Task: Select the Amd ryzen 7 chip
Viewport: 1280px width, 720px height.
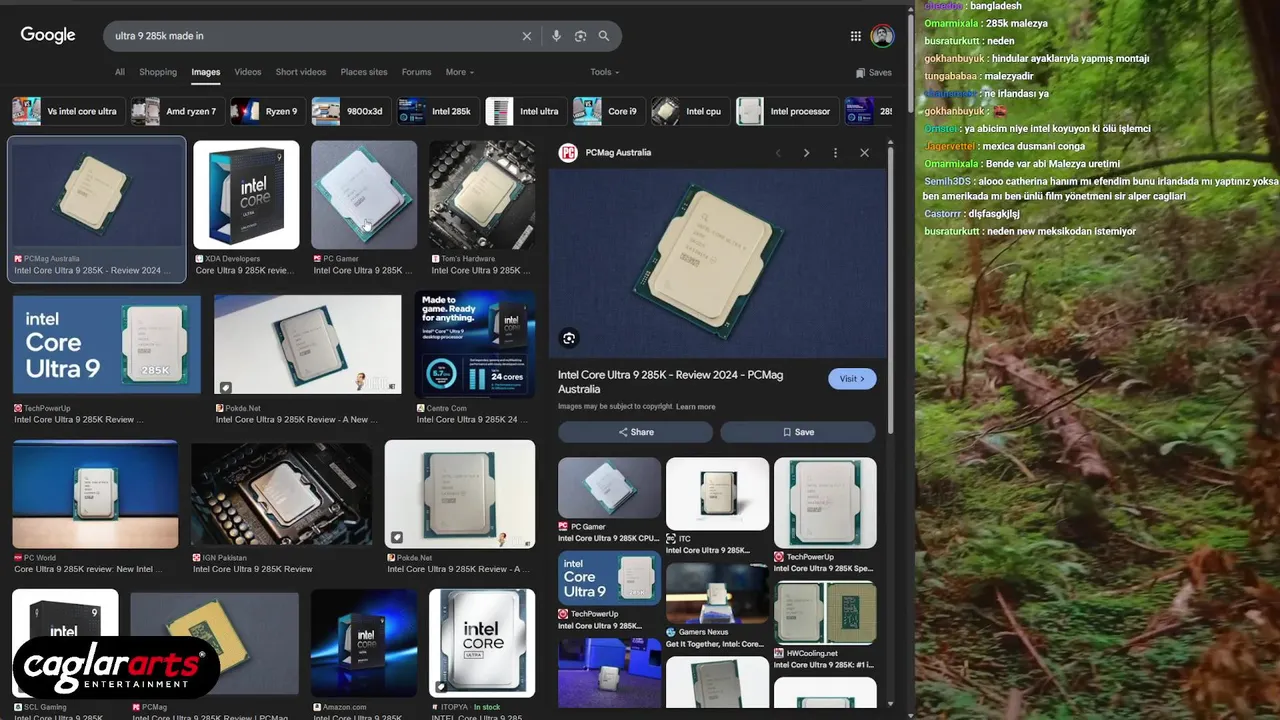Action: coord(177,111)
